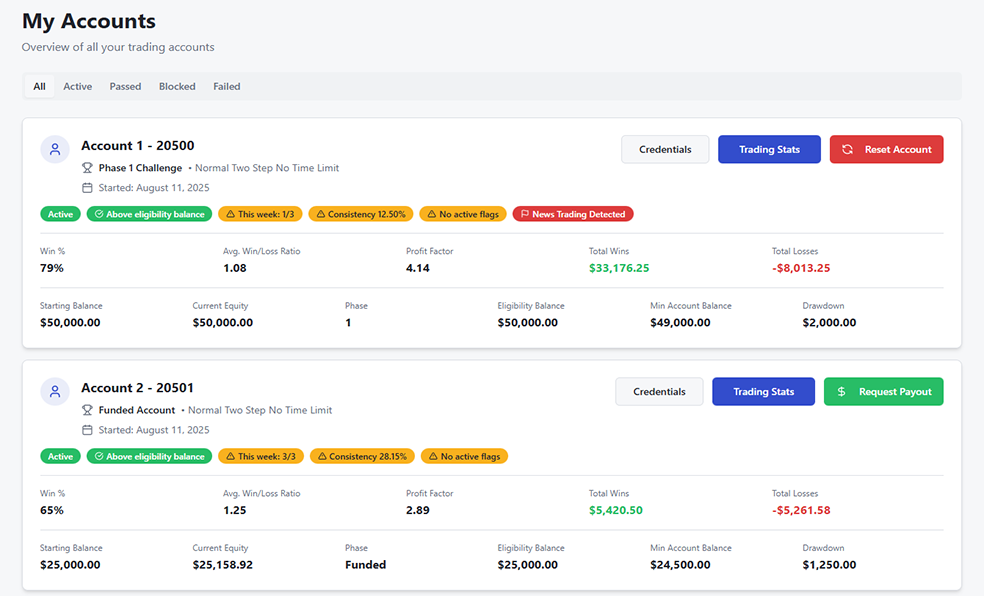Image resolution: width=984 pixels, height=596 pixels.
Task: Click the Consistency 12.50% badge
Action: tap(361, 214)
